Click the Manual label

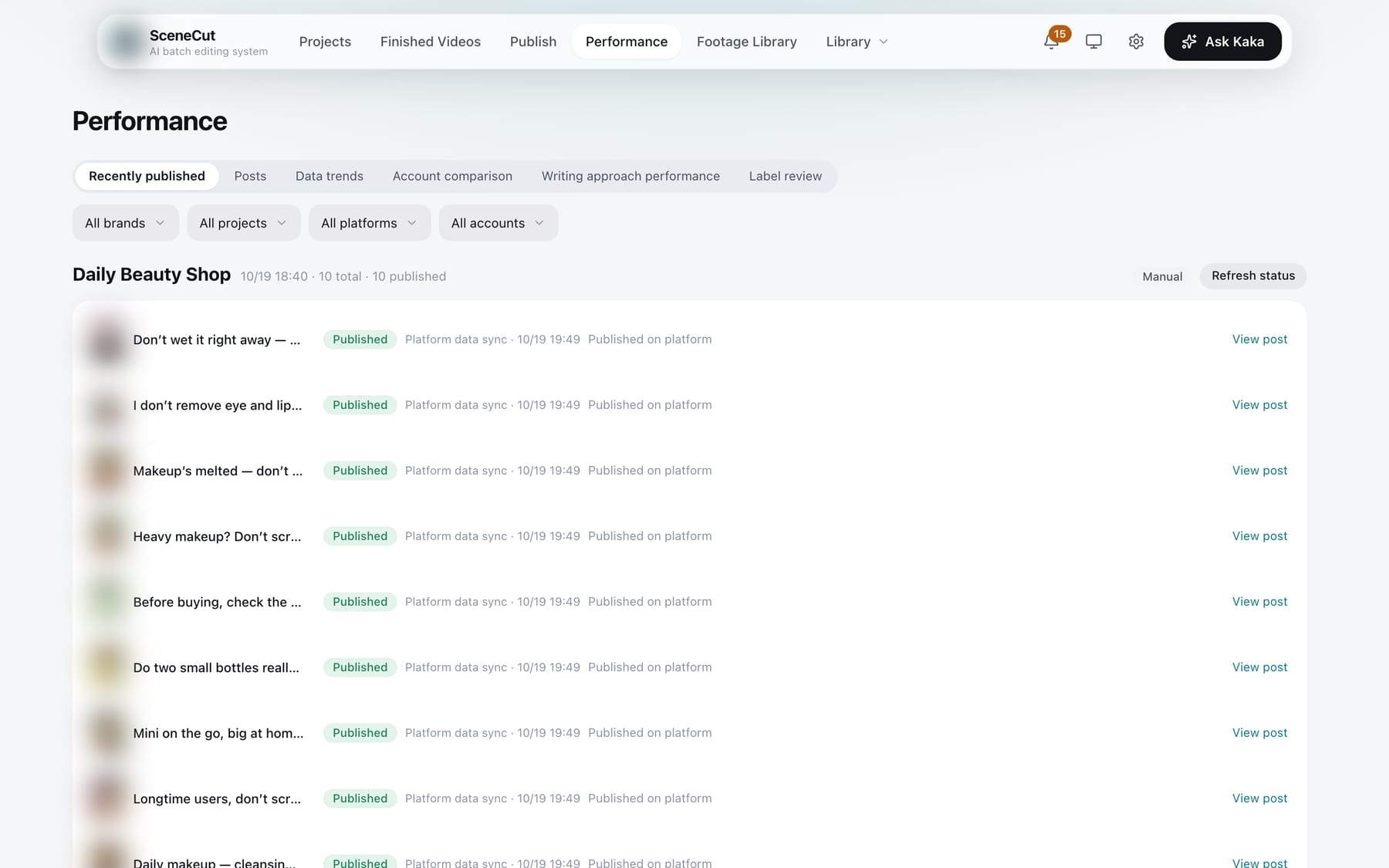[1162, 276]
